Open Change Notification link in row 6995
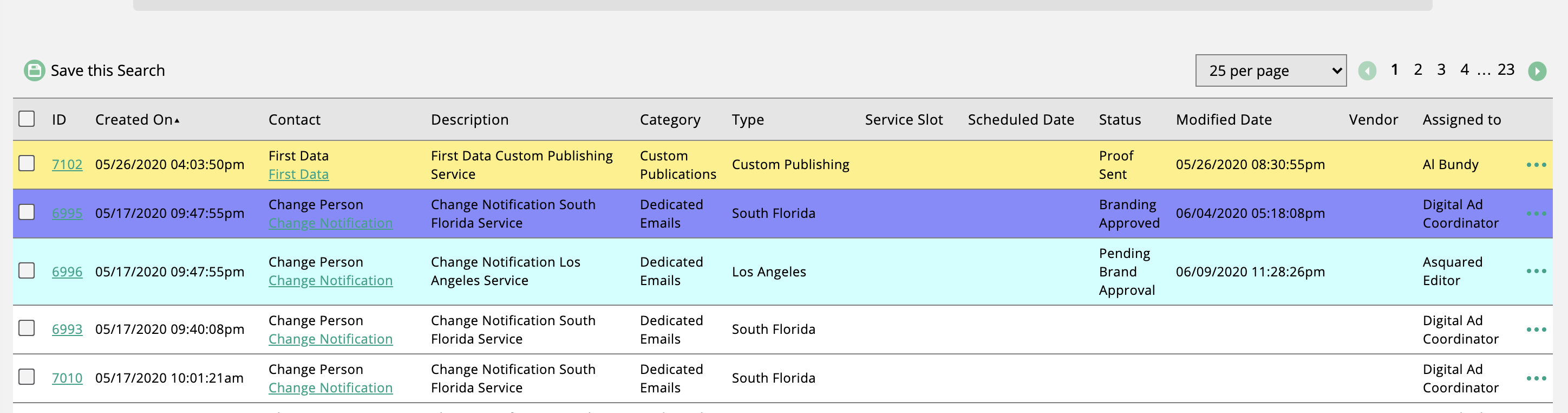The image size is (1568, 413). click(x=330, y=223)
